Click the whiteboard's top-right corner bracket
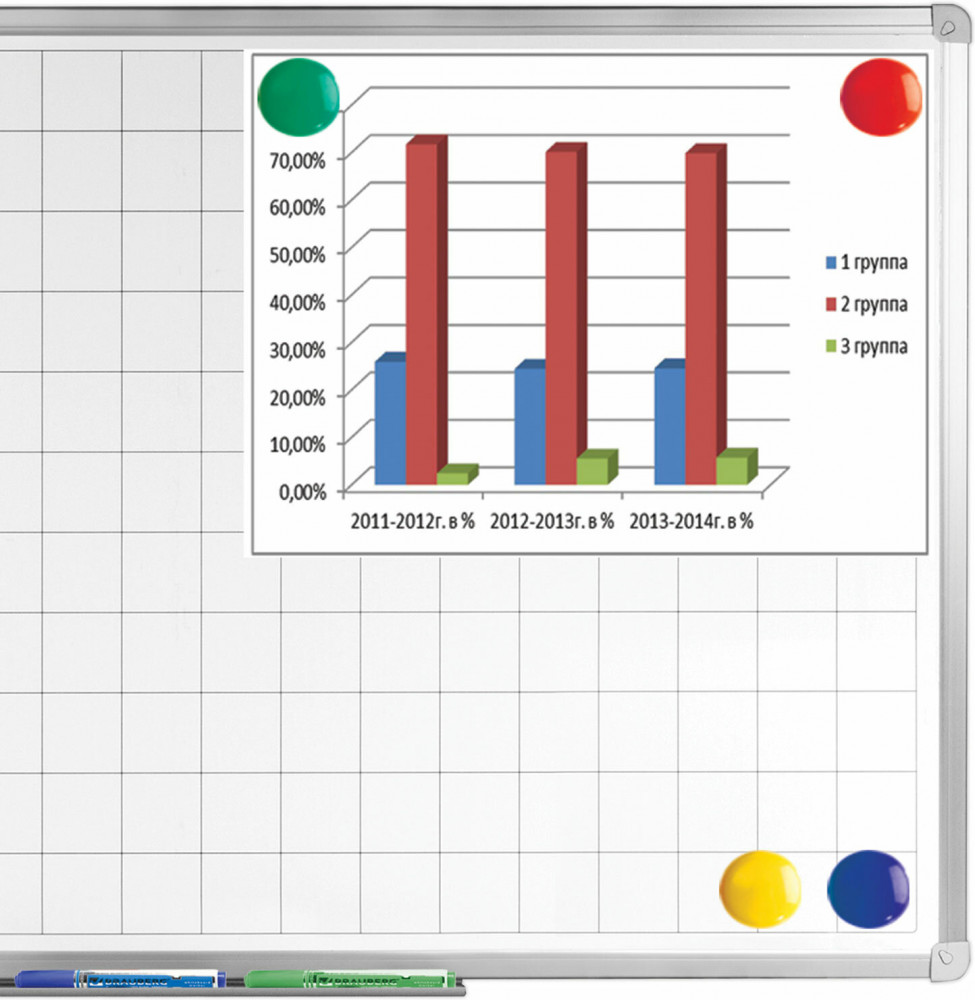975x1000 pixels. 951,24
